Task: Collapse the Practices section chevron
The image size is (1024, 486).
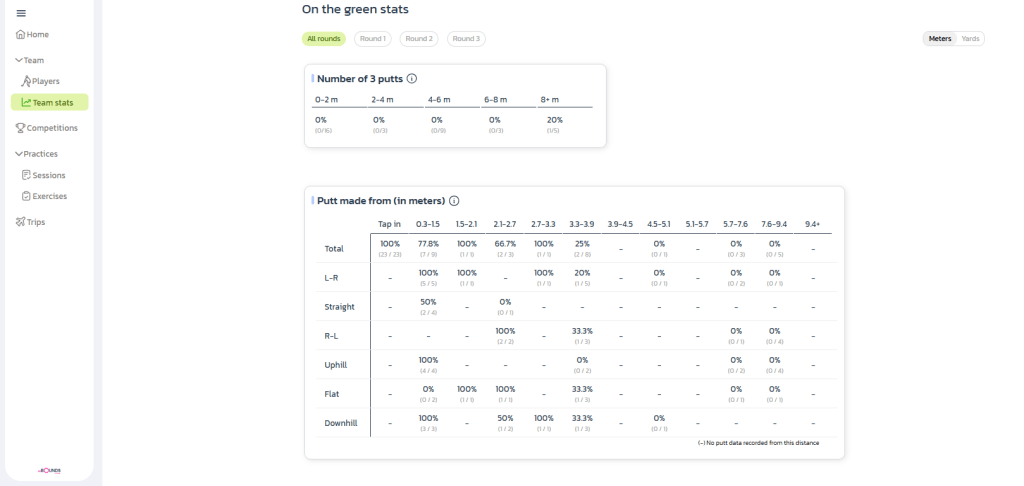Action: pos(19,154)
